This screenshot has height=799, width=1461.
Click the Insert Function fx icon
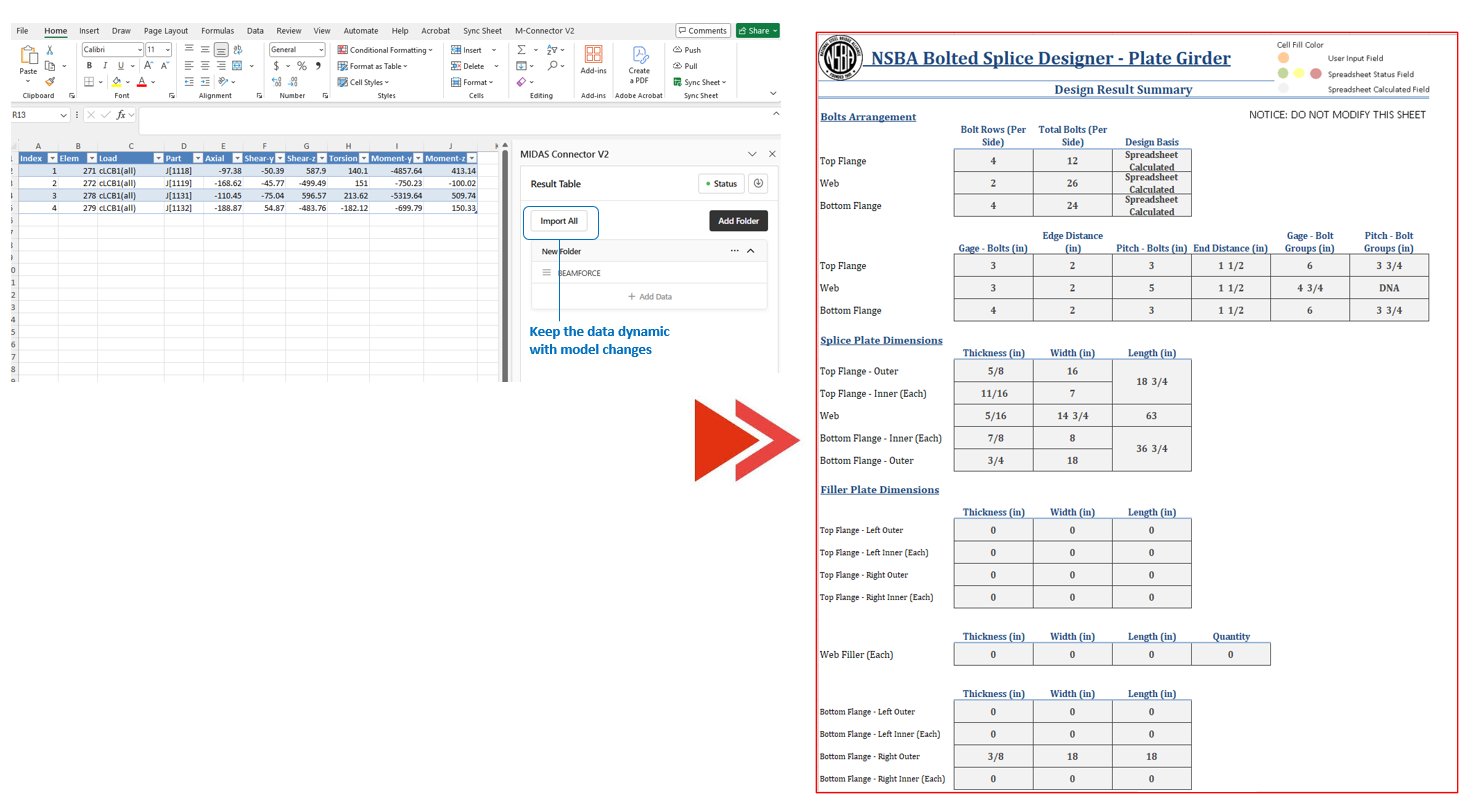click(121, 115)
